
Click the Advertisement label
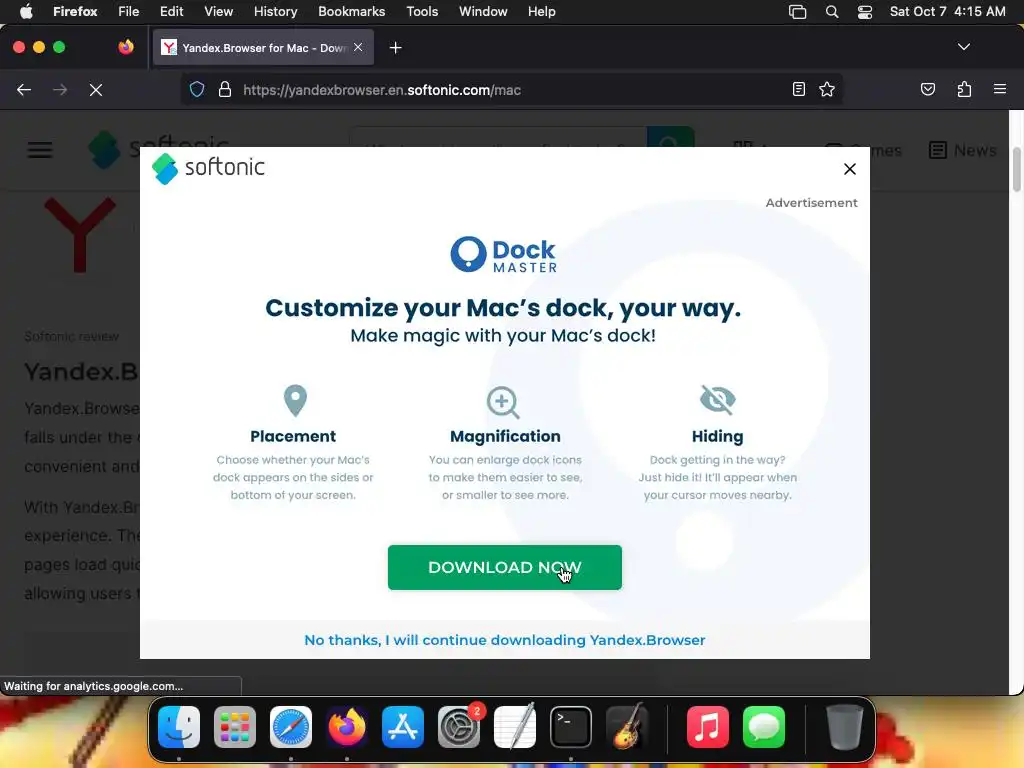point(811,202)
